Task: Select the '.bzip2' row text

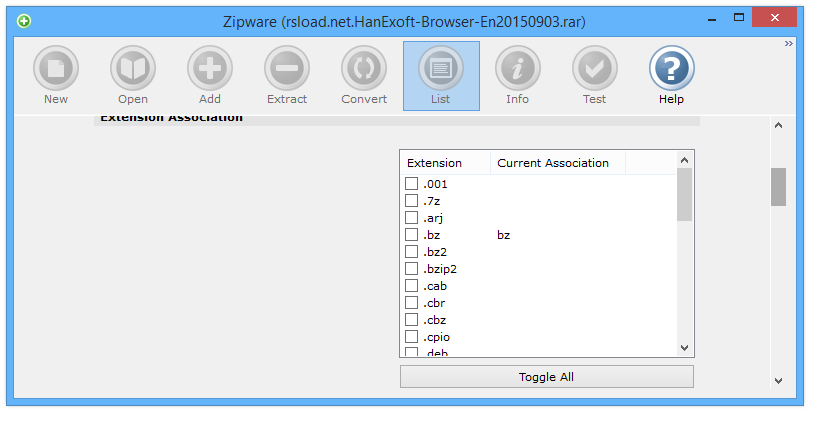Action: point(440,269)
